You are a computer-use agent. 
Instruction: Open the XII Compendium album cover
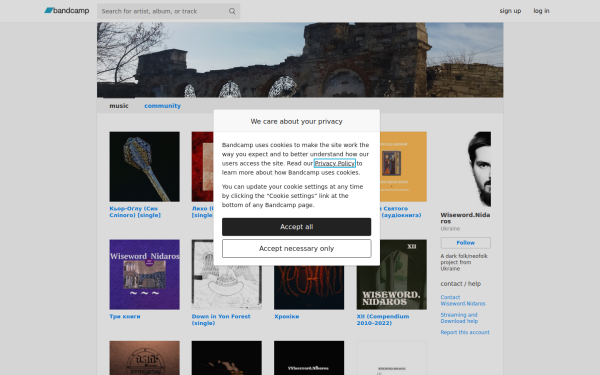392,275
